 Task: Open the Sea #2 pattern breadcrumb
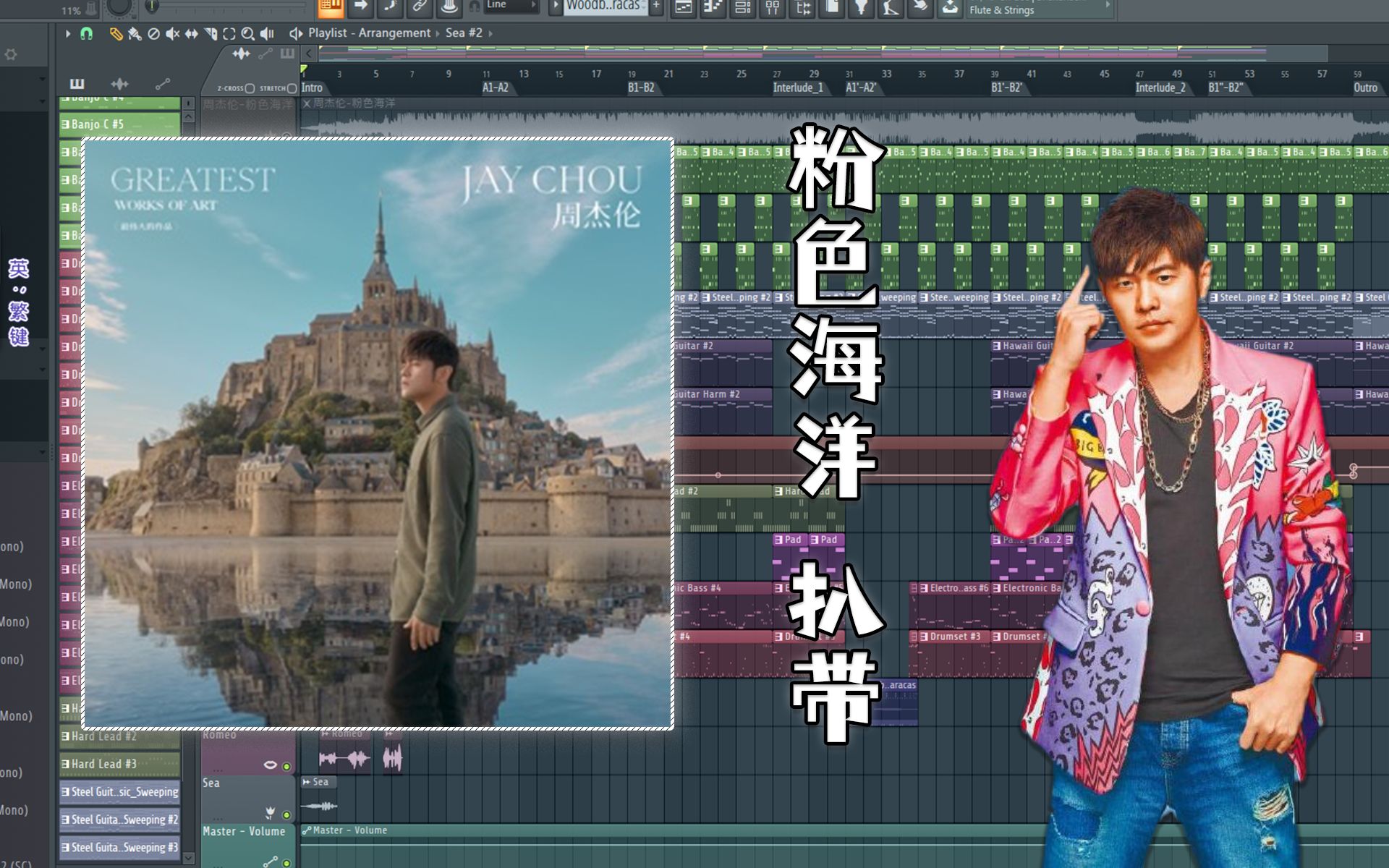click(x=464, y=33)
